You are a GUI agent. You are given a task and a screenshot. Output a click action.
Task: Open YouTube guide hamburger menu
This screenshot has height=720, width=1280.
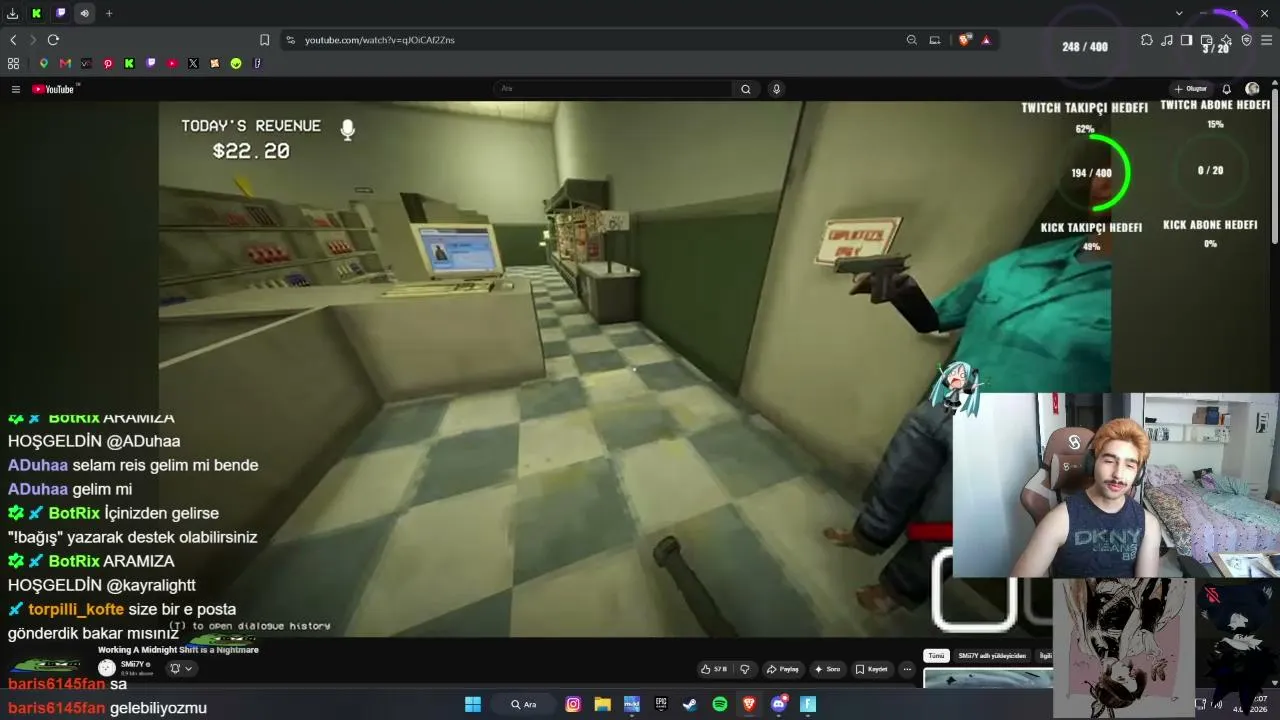[x=16, y=89]
